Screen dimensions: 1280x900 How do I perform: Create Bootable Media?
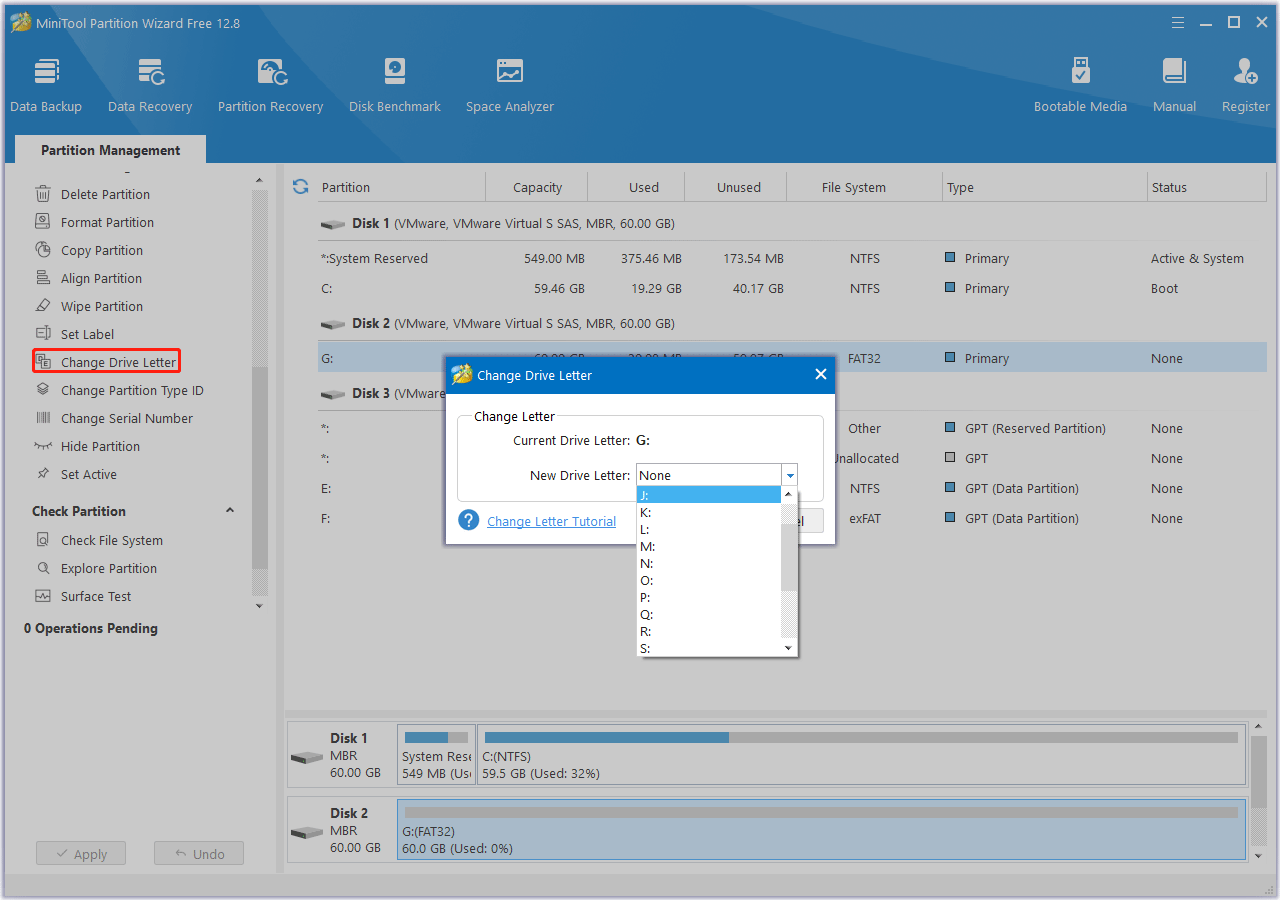click(1080, 82)
